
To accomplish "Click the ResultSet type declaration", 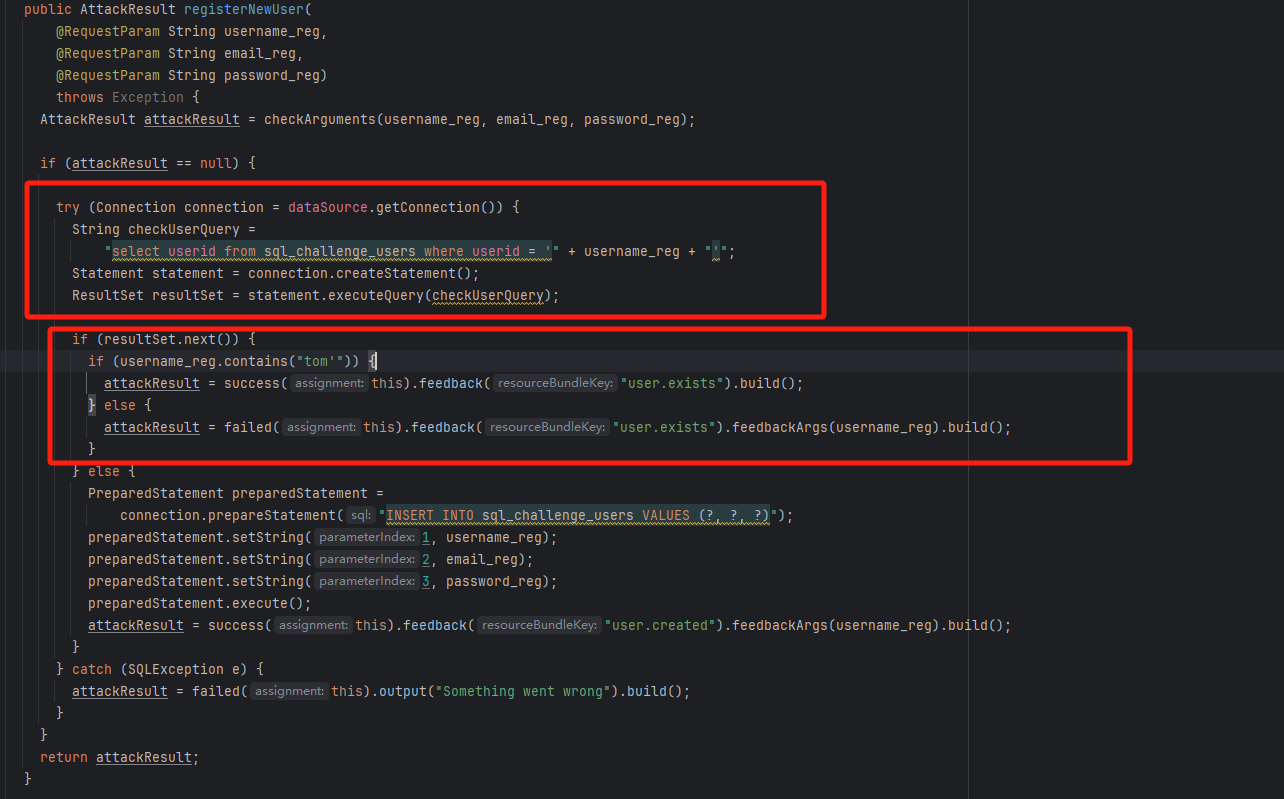I will point(108,295).
